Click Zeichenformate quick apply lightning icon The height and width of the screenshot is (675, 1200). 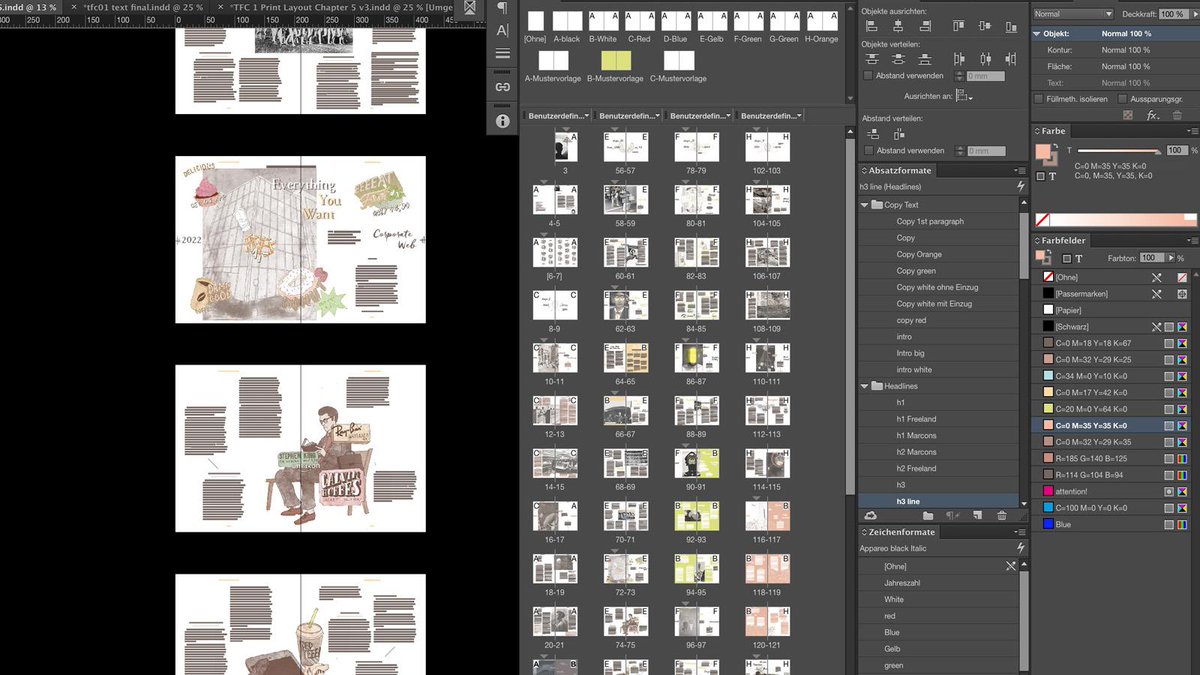(x=1020, y=548)
